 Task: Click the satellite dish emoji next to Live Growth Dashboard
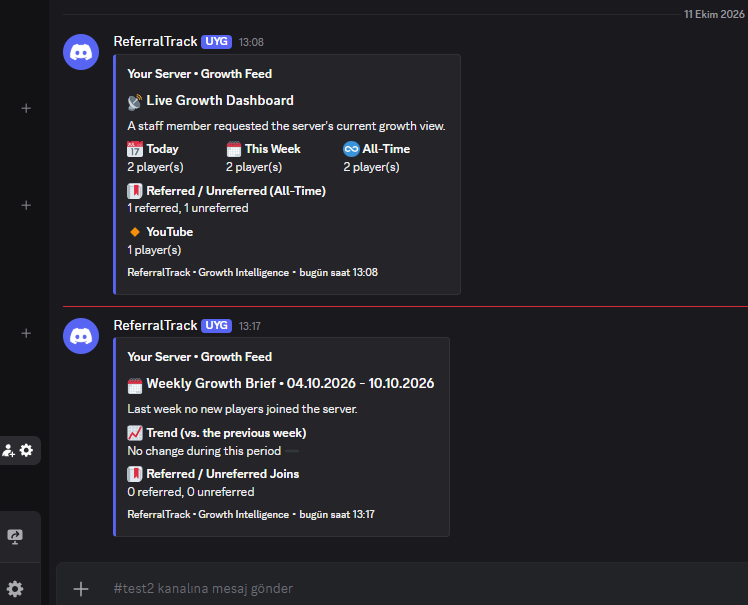click(135, 101)
